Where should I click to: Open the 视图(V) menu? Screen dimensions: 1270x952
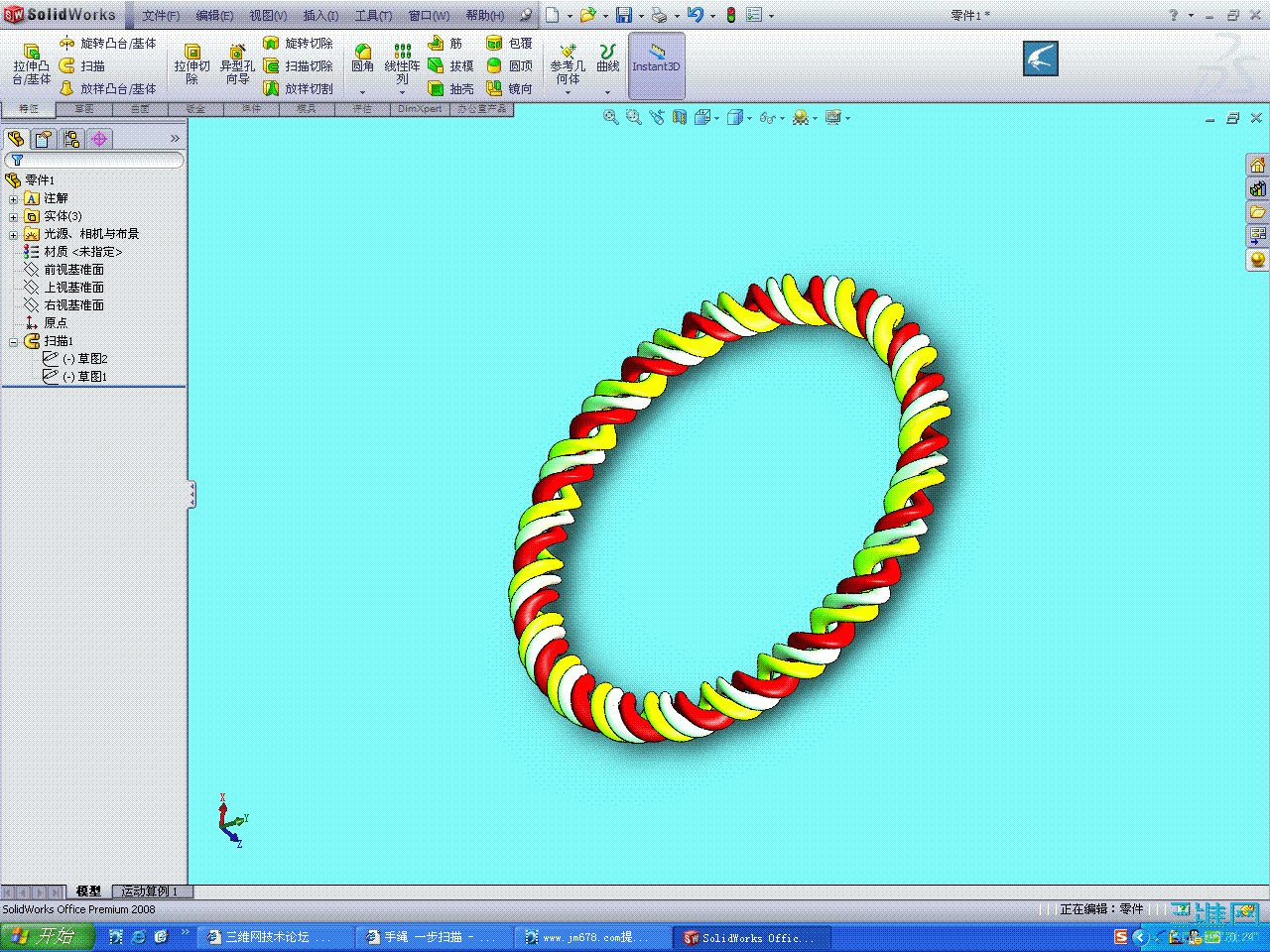click(268, 15)
